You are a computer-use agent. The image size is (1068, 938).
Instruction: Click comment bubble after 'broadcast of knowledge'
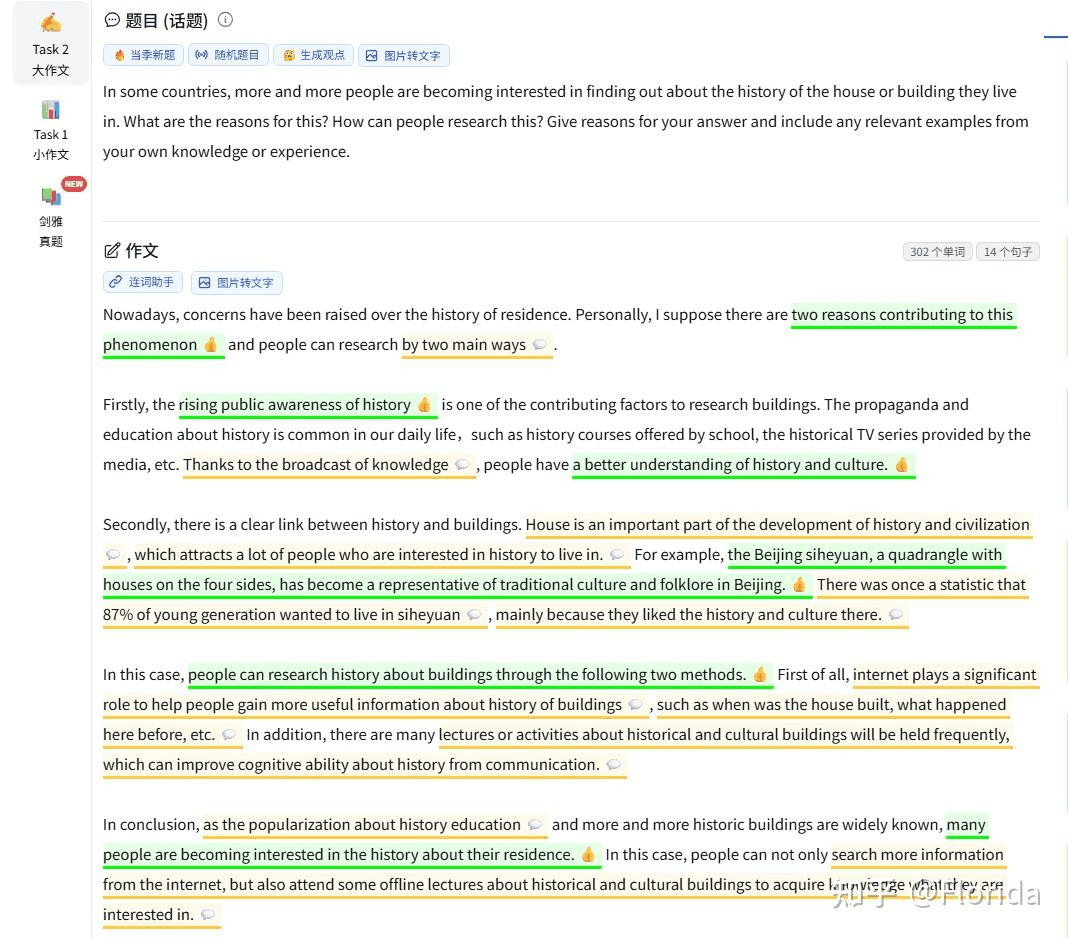[462, 465]
